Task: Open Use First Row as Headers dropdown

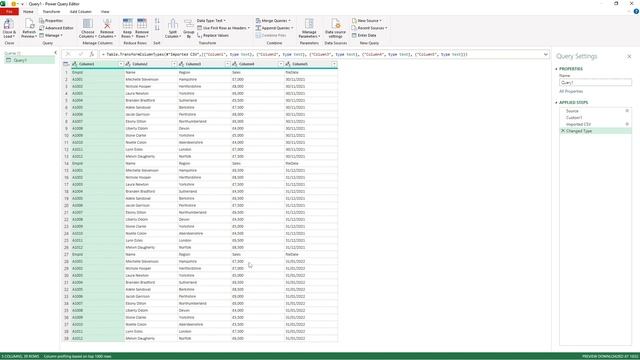Action: point(223,28)
